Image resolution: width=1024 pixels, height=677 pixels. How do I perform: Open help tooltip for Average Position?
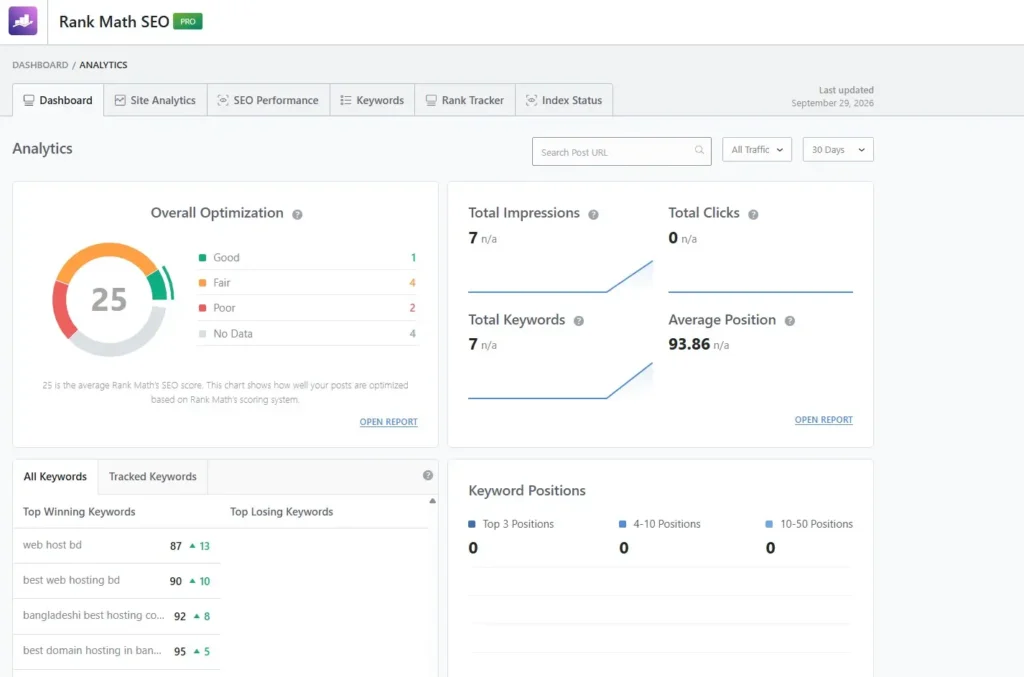tap(790, 321)
